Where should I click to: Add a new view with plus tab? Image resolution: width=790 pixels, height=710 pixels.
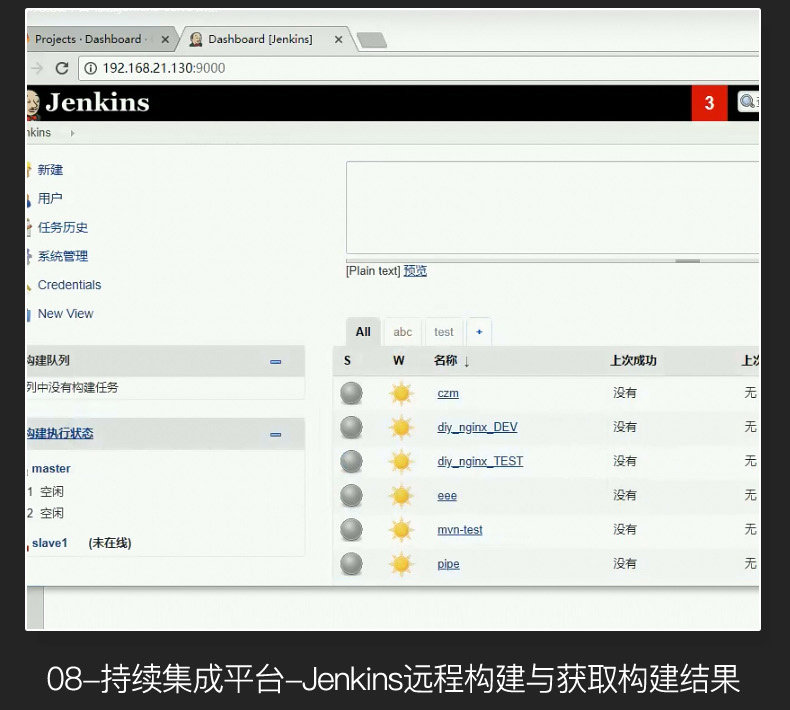[x=479, y=332]
